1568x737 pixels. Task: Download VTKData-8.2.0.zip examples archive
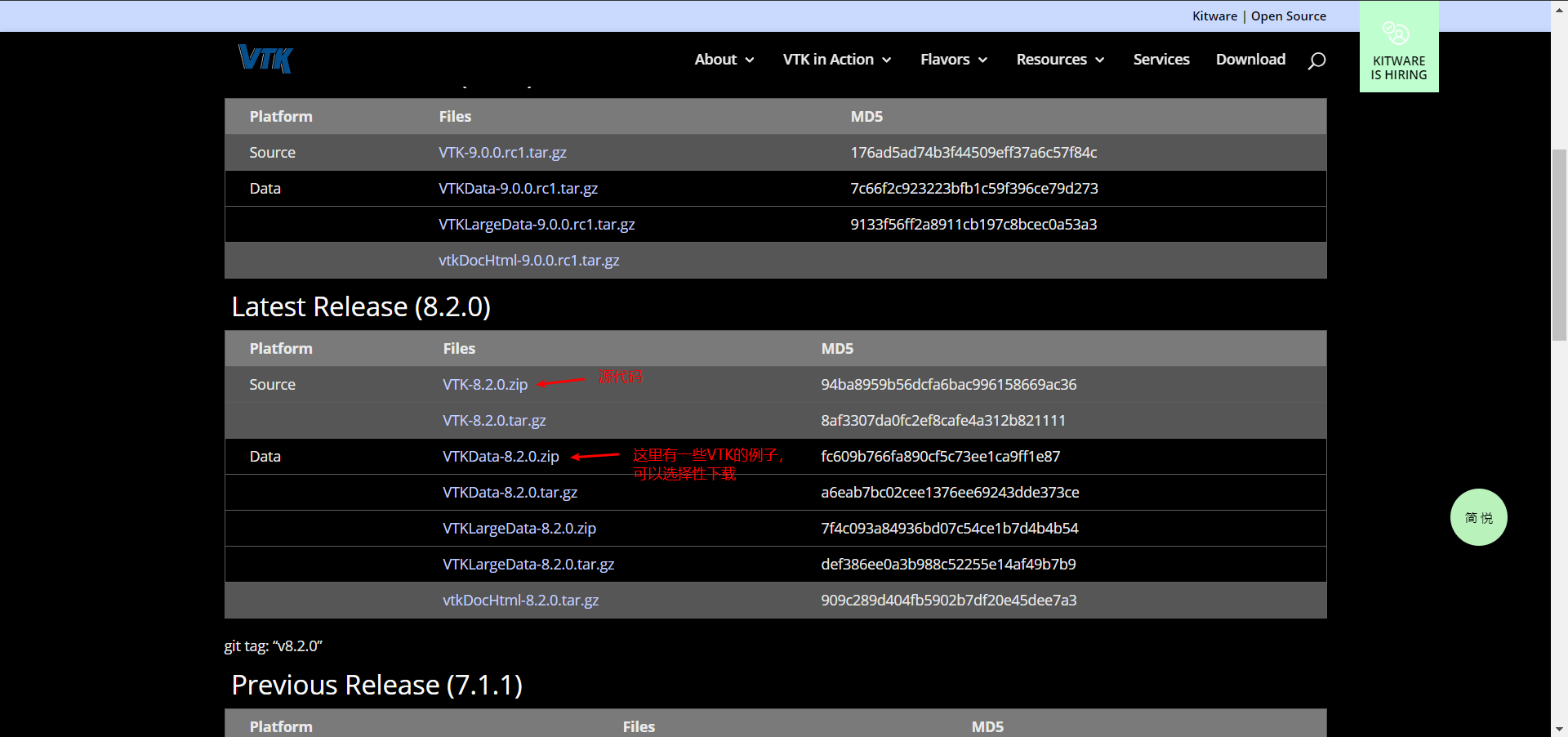(x=501, y=457)
